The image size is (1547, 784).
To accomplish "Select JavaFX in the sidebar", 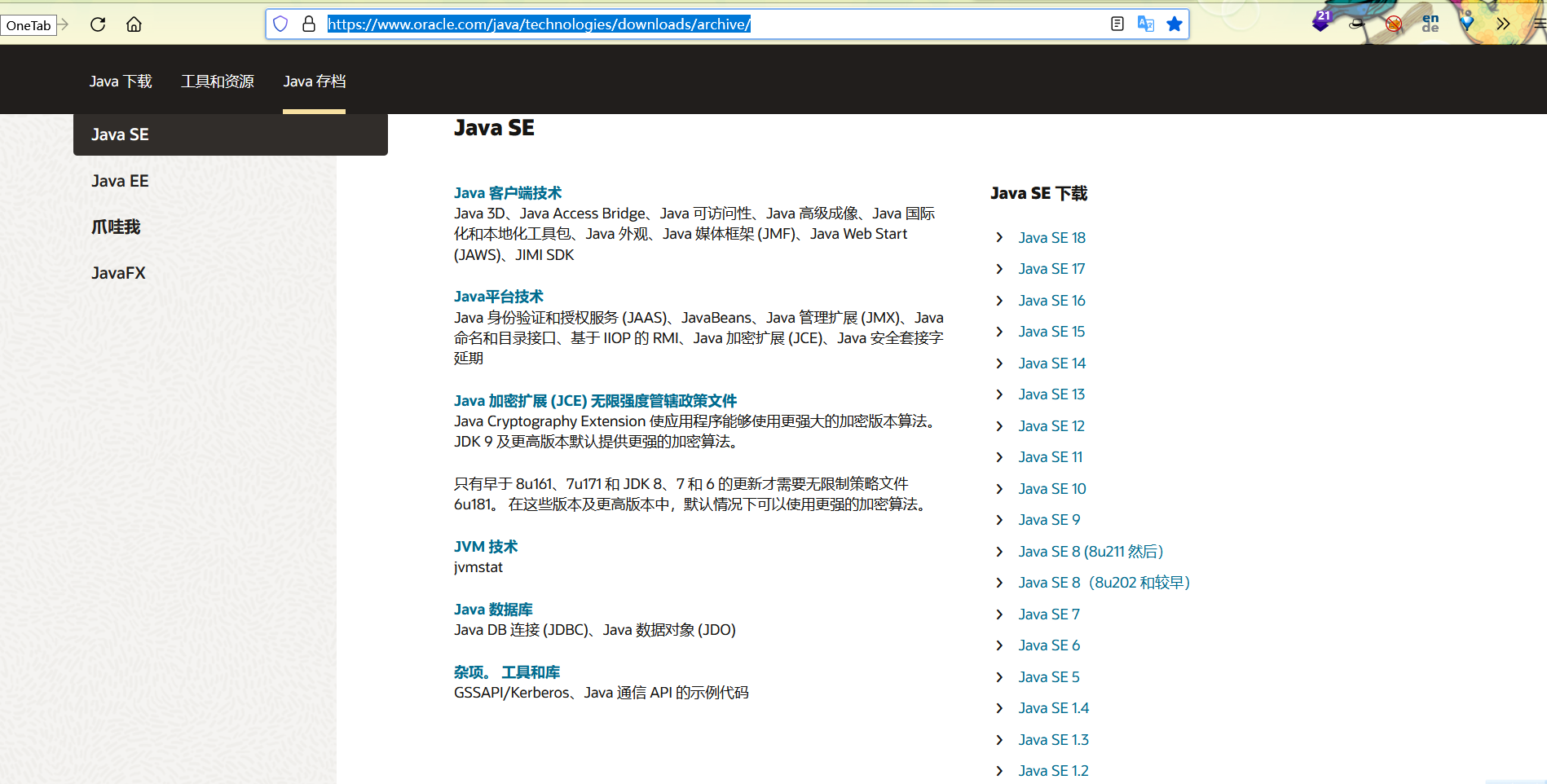I will pyautogui.click(x=118, y=273).
